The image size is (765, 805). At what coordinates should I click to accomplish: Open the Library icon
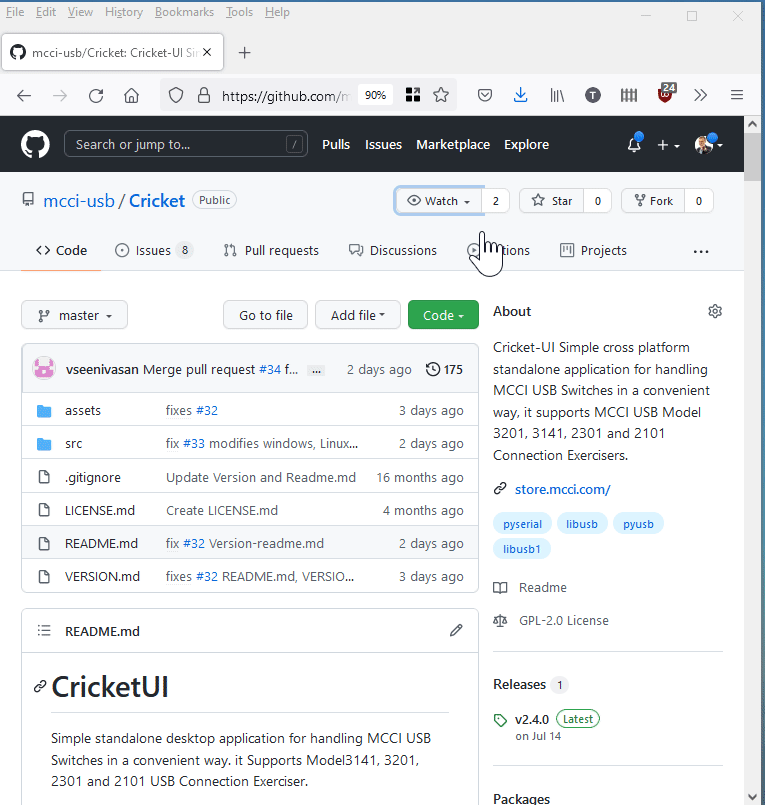pos(557,95)
